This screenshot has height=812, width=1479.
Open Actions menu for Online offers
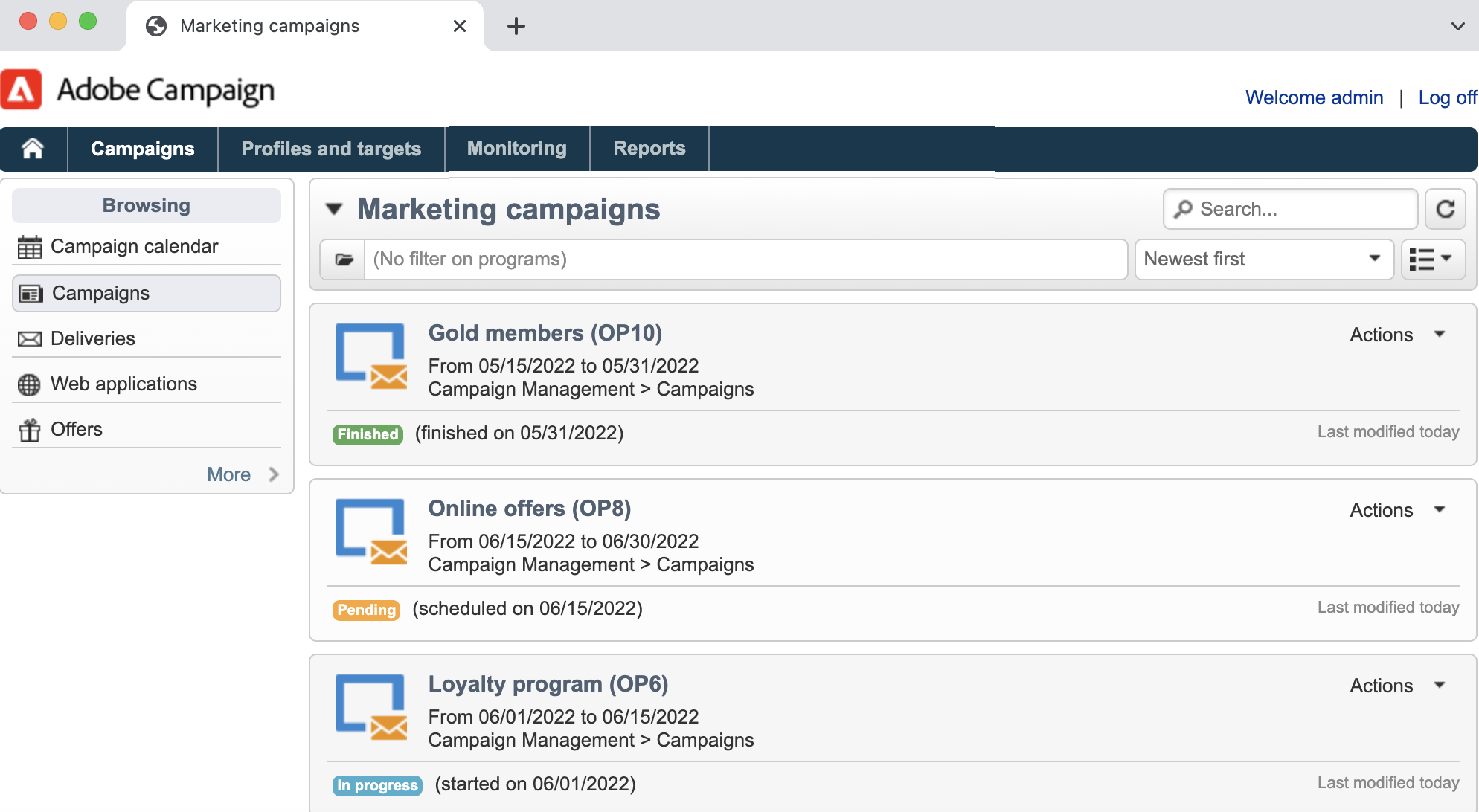coord(1396,510)
